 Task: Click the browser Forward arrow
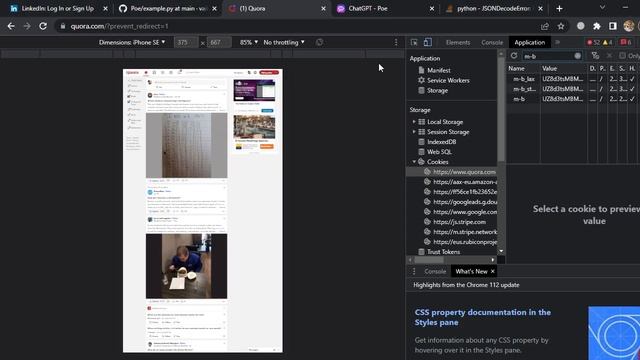click(x=27, y=26)
